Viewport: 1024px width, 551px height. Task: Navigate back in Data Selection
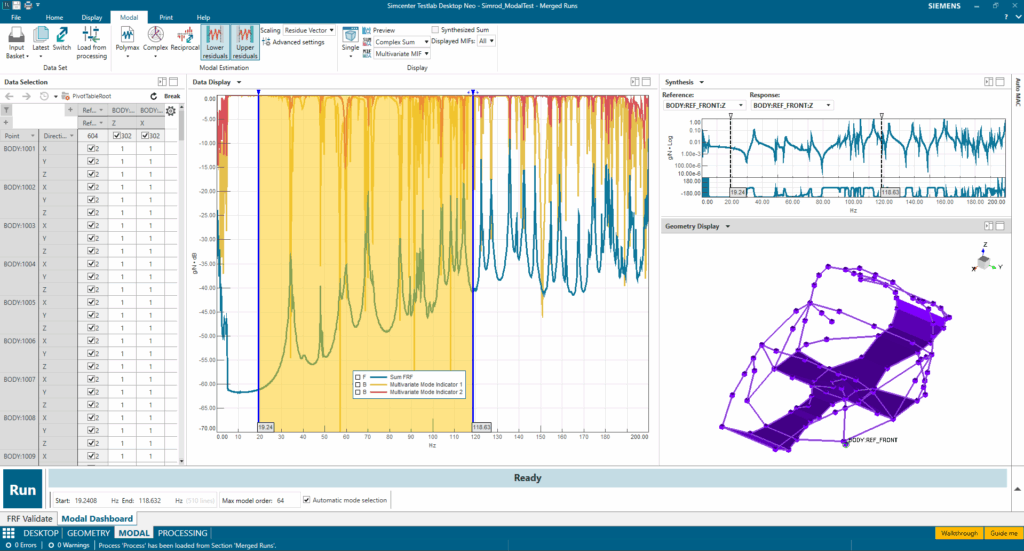click(9, 96)
